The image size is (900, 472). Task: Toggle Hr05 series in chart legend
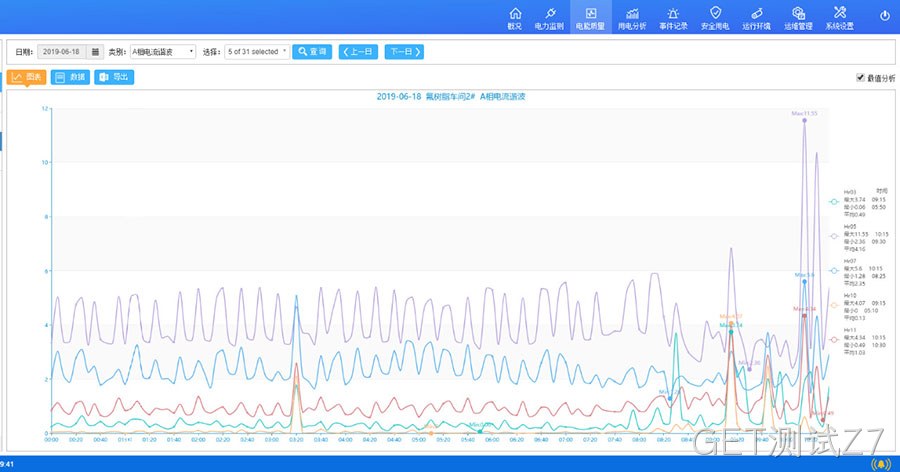pos(834,236)
